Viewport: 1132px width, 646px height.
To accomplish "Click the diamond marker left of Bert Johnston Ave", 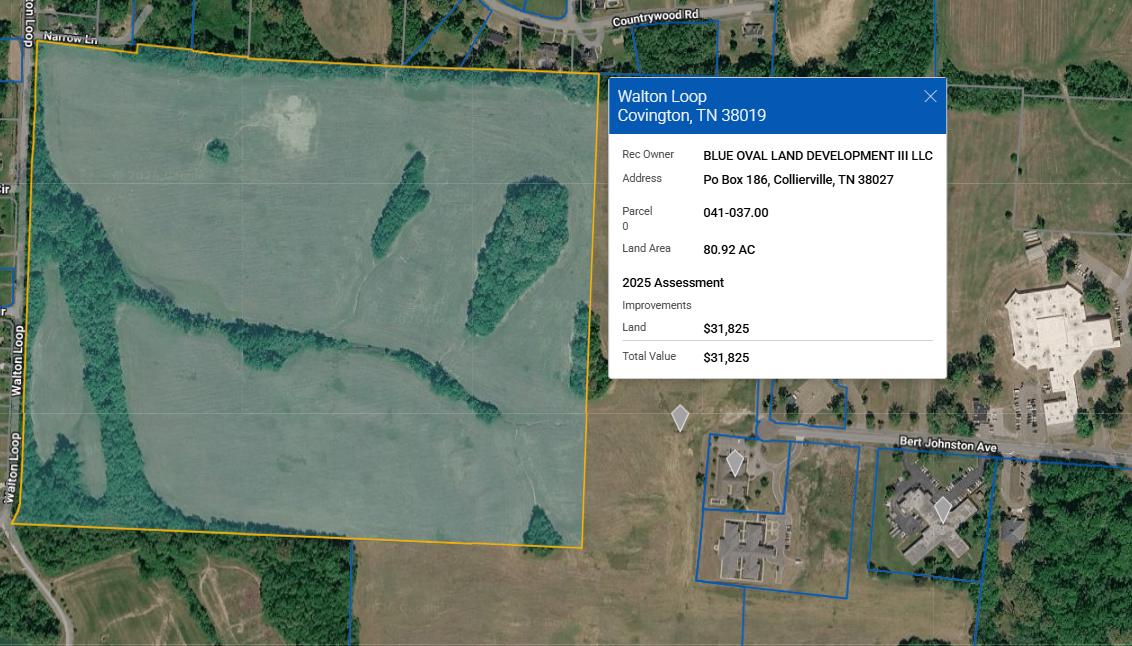I will (x=680, y=417).
